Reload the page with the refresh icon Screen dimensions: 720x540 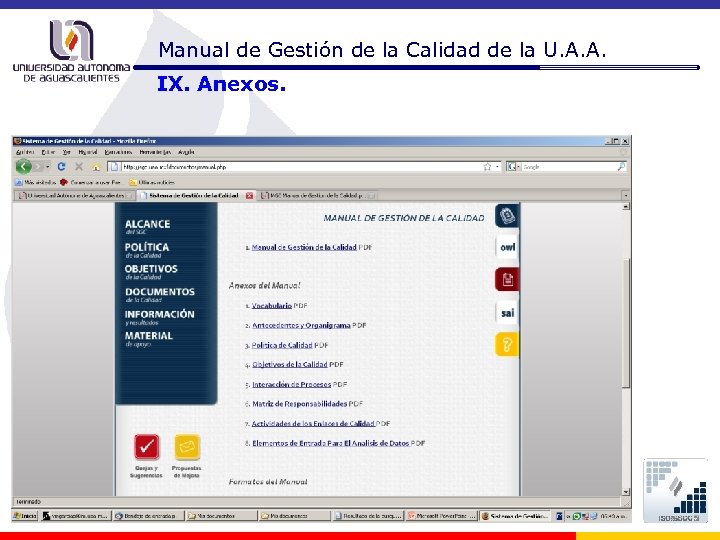[x=62, y=167]
